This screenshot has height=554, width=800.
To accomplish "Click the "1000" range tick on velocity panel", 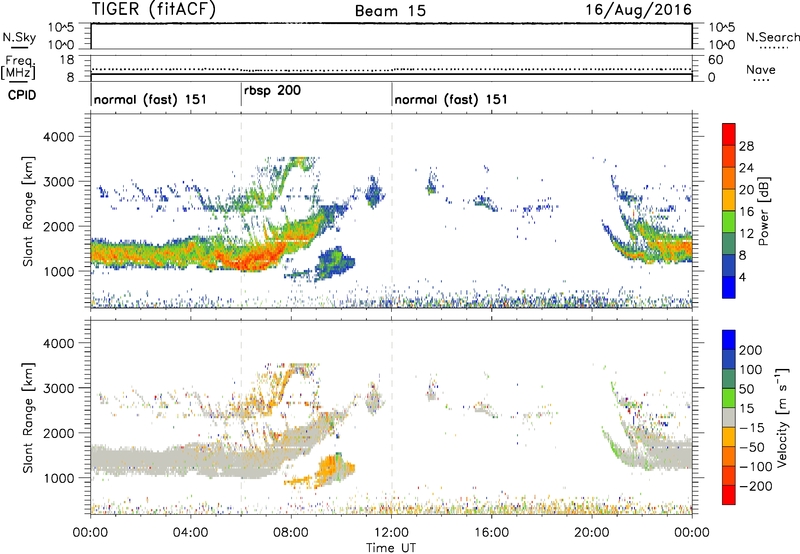I will [59, 478].
